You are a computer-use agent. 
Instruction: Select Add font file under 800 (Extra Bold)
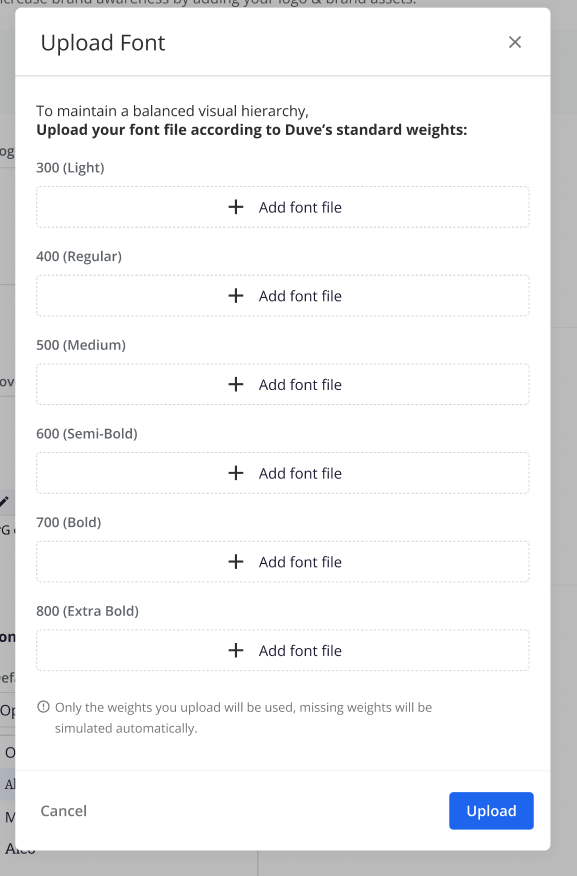(x=298, y=650)
